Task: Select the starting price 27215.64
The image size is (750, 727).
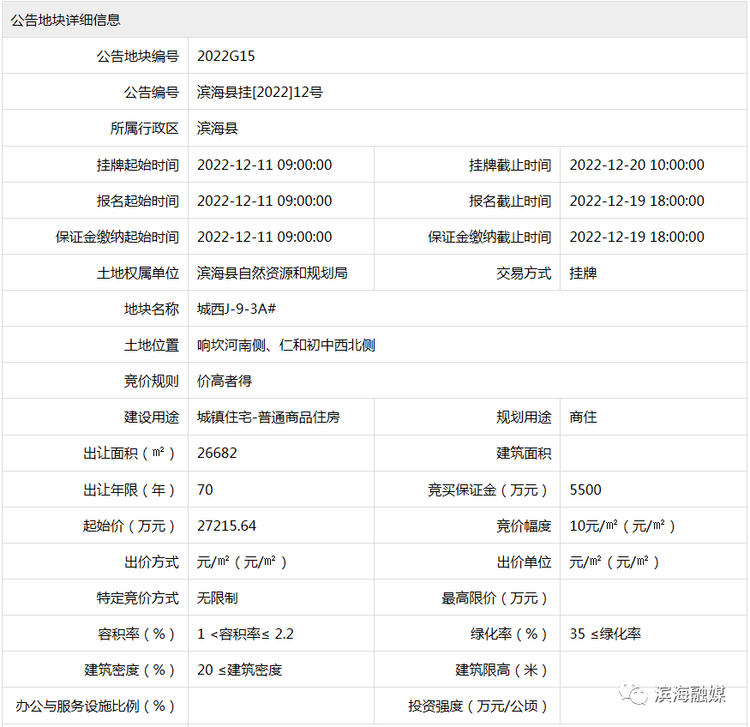Action: pyautogui.click(x=227, y=526)
